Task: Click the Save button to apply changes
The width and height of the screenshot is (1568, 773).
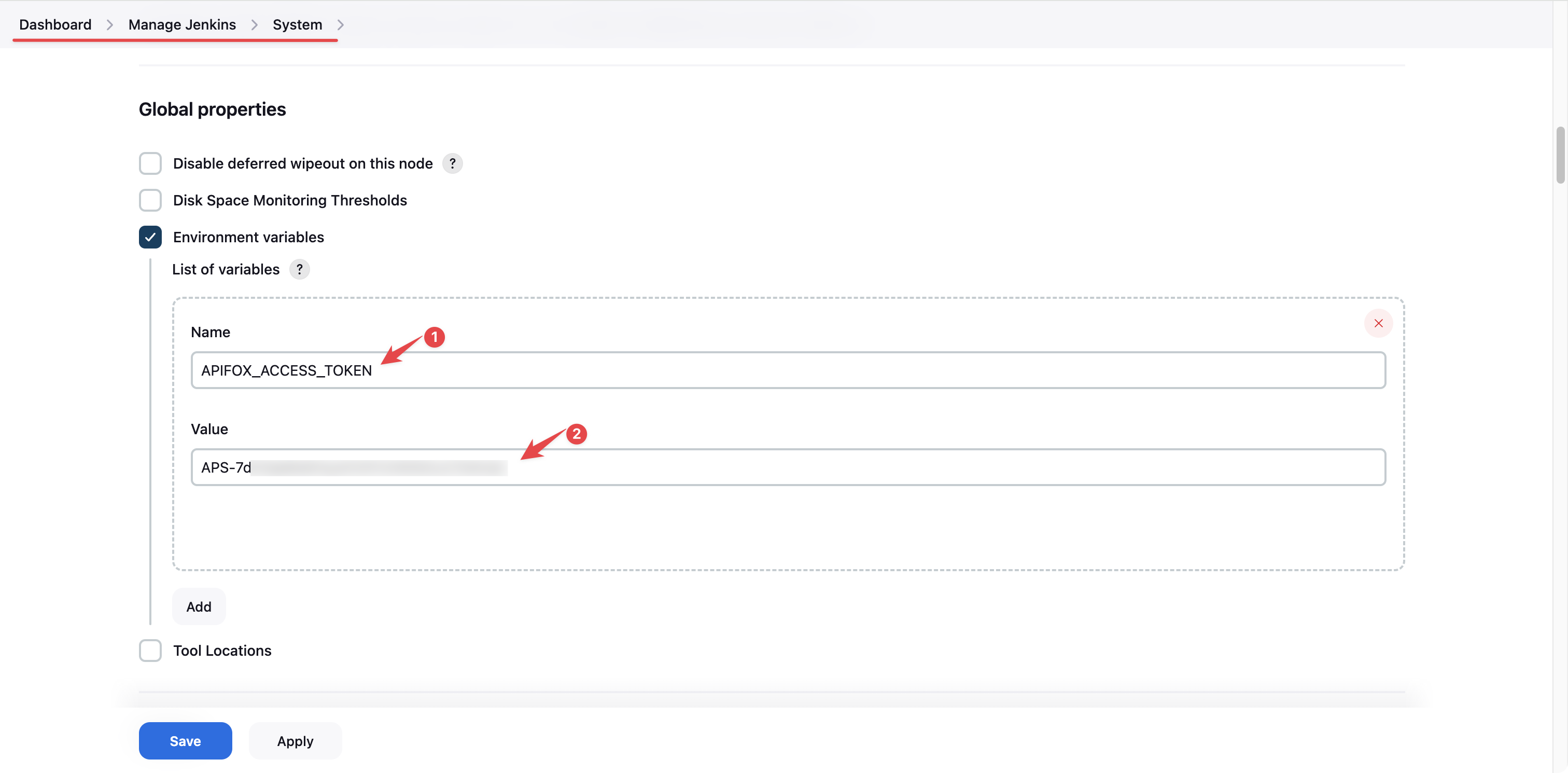Action: coord(184,740)
